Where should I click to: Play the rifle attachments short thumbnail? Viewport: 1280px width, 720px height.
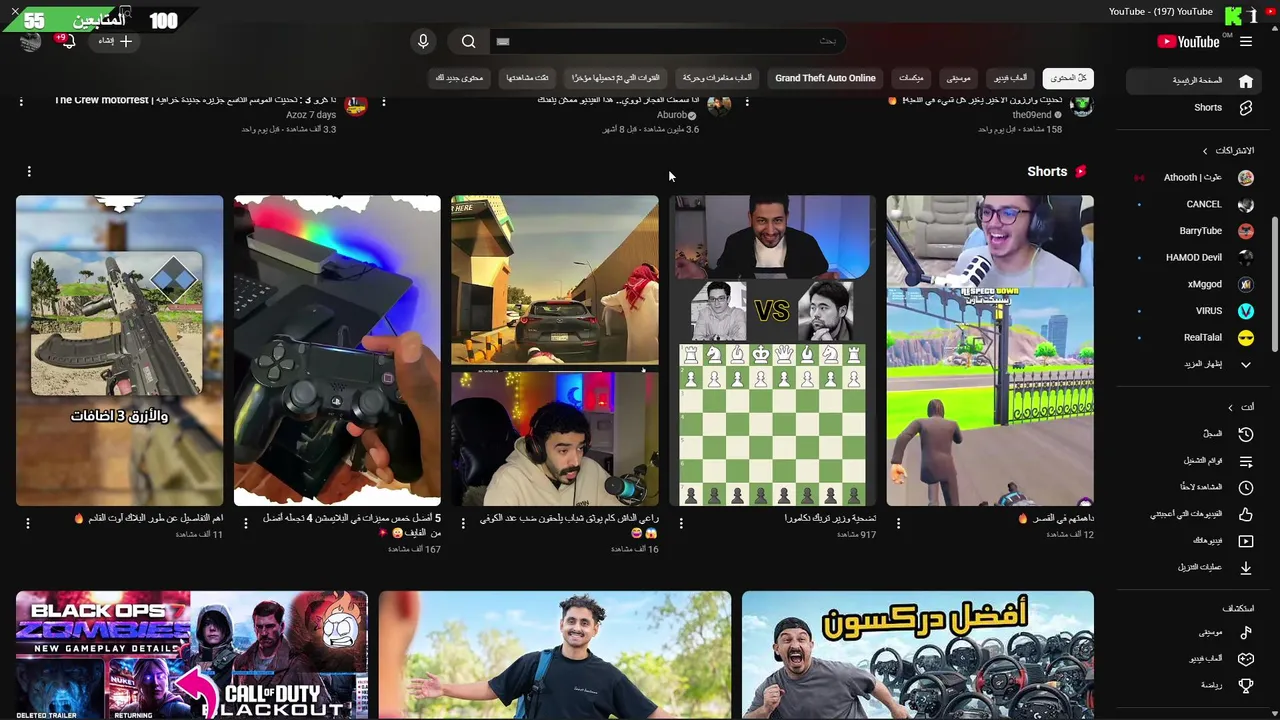tap(120, 350)
